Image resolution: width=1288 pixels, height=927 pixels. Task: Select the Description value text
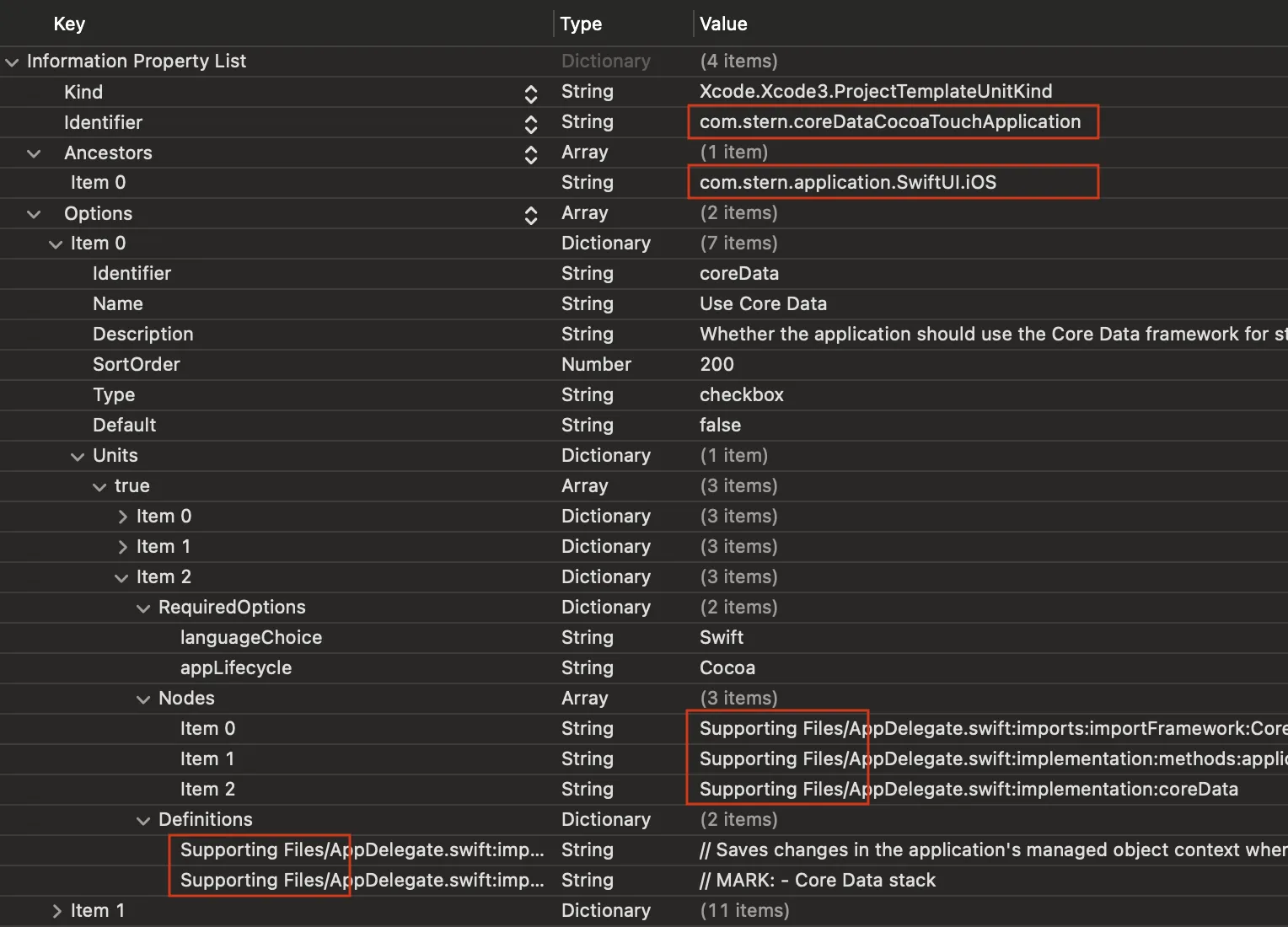(x=993, y=334)
